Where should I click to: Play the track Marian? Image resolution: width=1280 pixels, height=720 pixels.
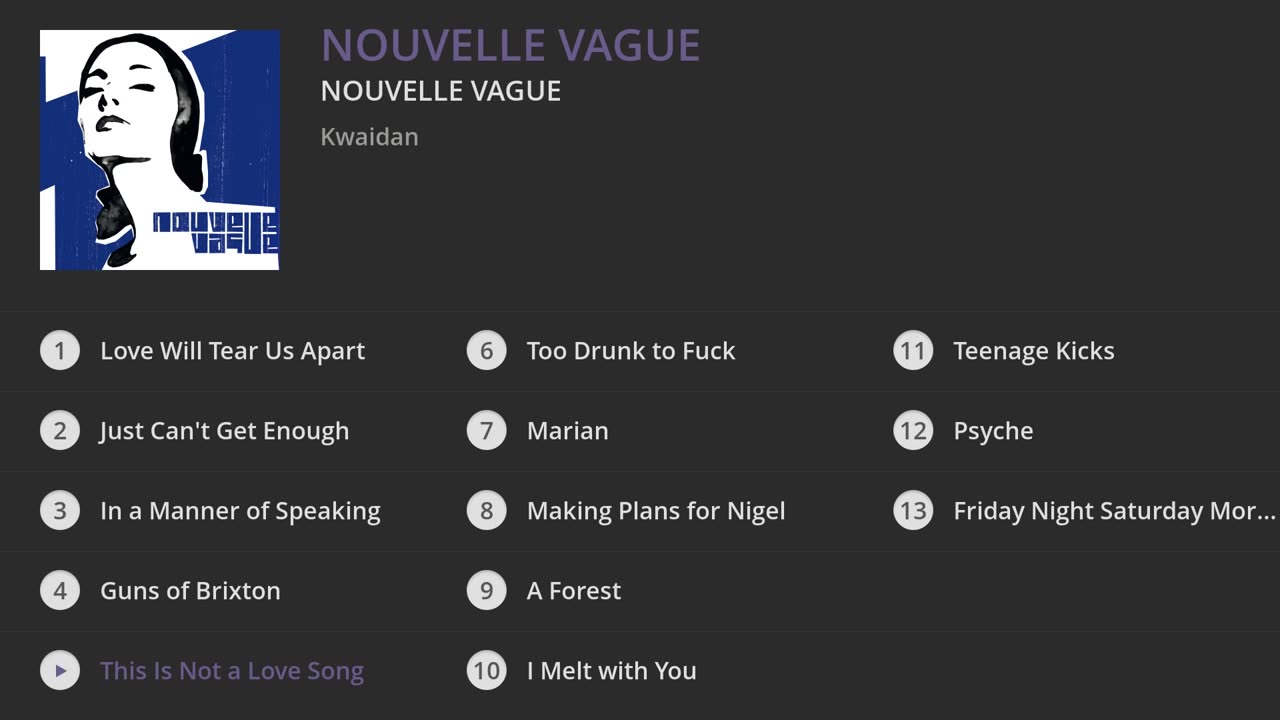coord(567,431)
